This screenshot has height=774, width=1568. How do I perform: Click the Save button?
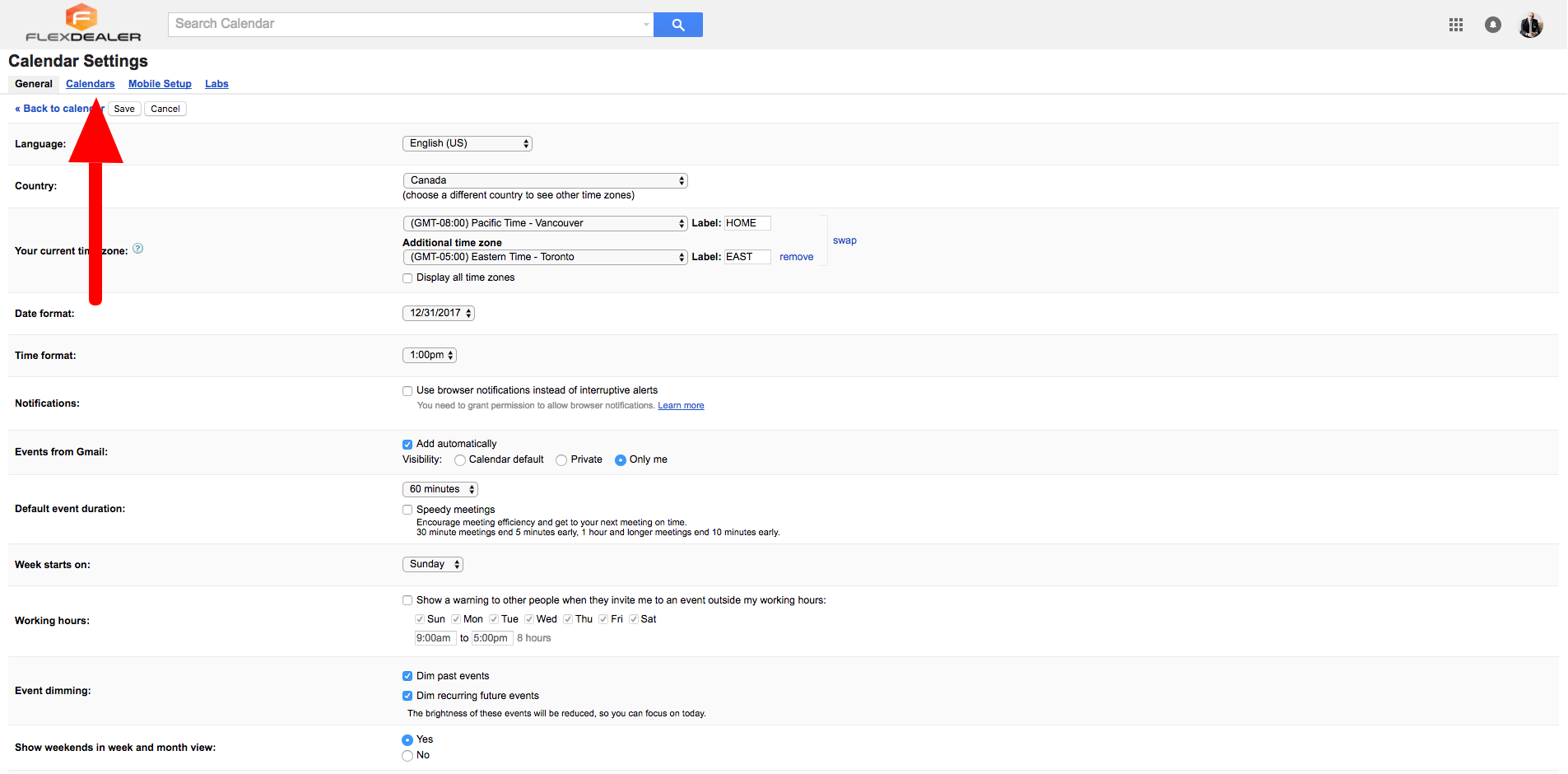click(x=124, y=109)
